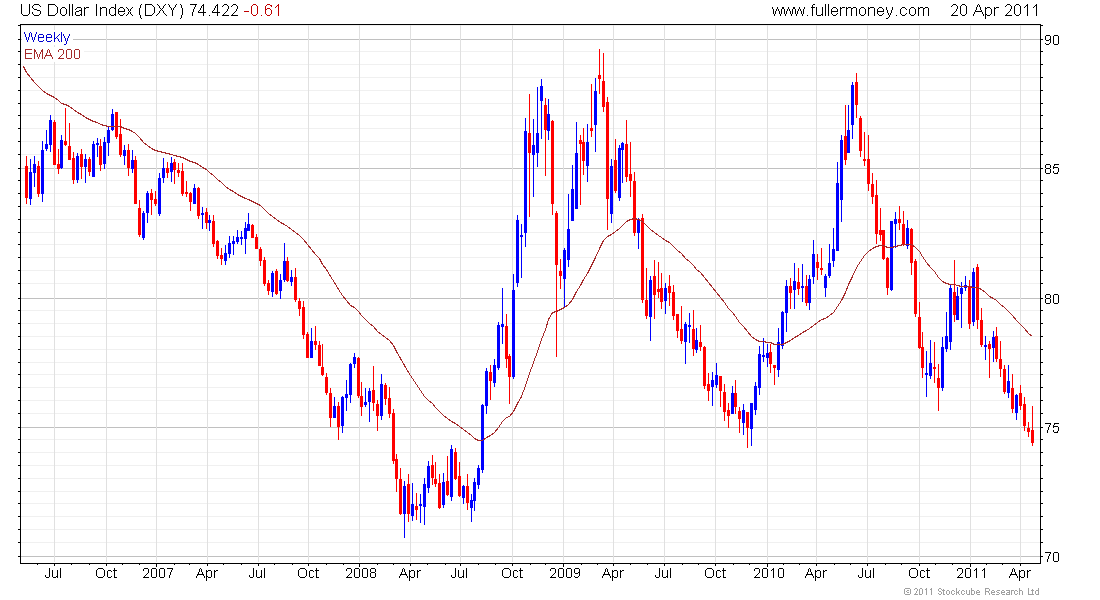This screenshot has height=600, width=1100.
Task: Click the 2010 x-axis year label
Action: (768, 573)
